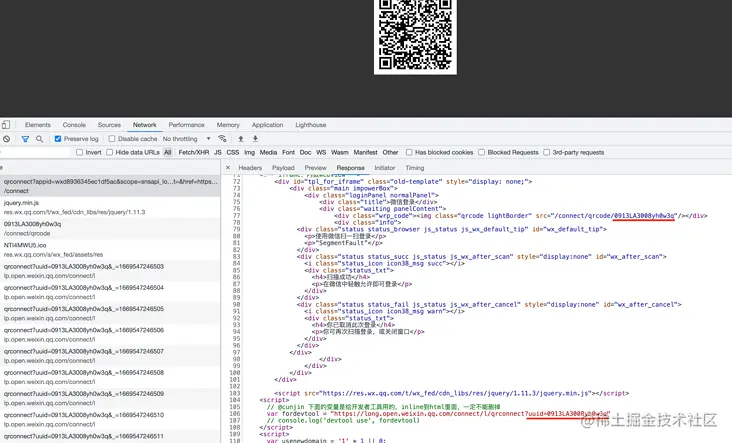Image resolution: width=732 pixels, height=443 pixels.
Task: Open network search with magnifier icon
Action: 40,139
